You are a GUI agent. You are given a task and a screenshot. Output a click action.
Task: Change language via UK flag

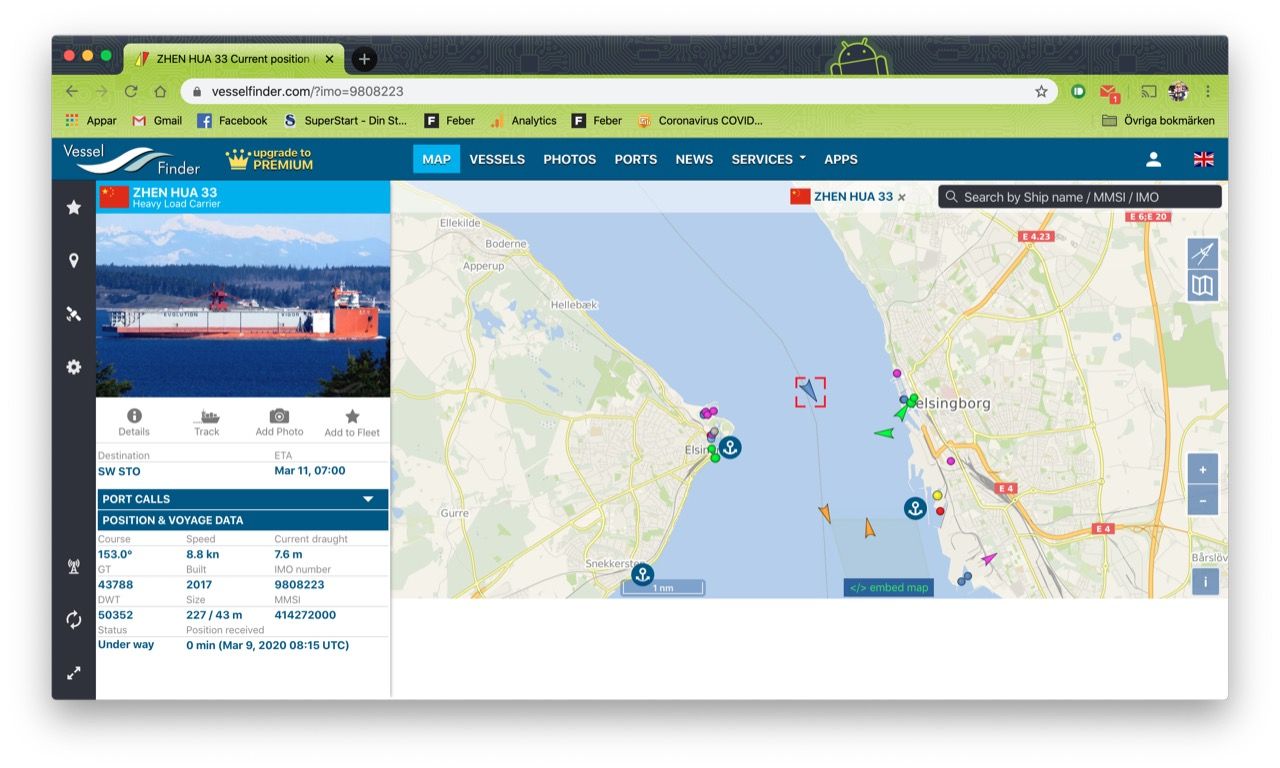tap(1204, 159)
